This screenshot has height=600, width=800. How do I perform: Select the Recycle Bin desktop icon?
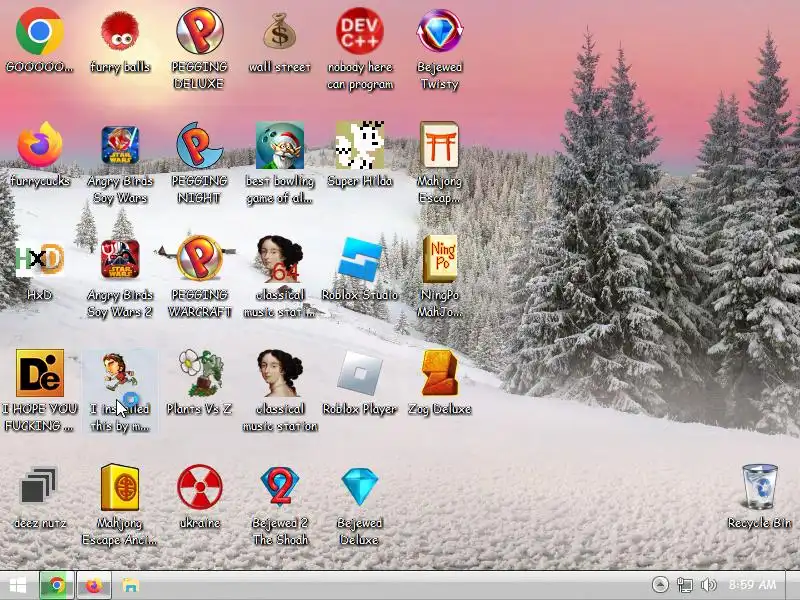pyautogui.click(x=760, y=486)
